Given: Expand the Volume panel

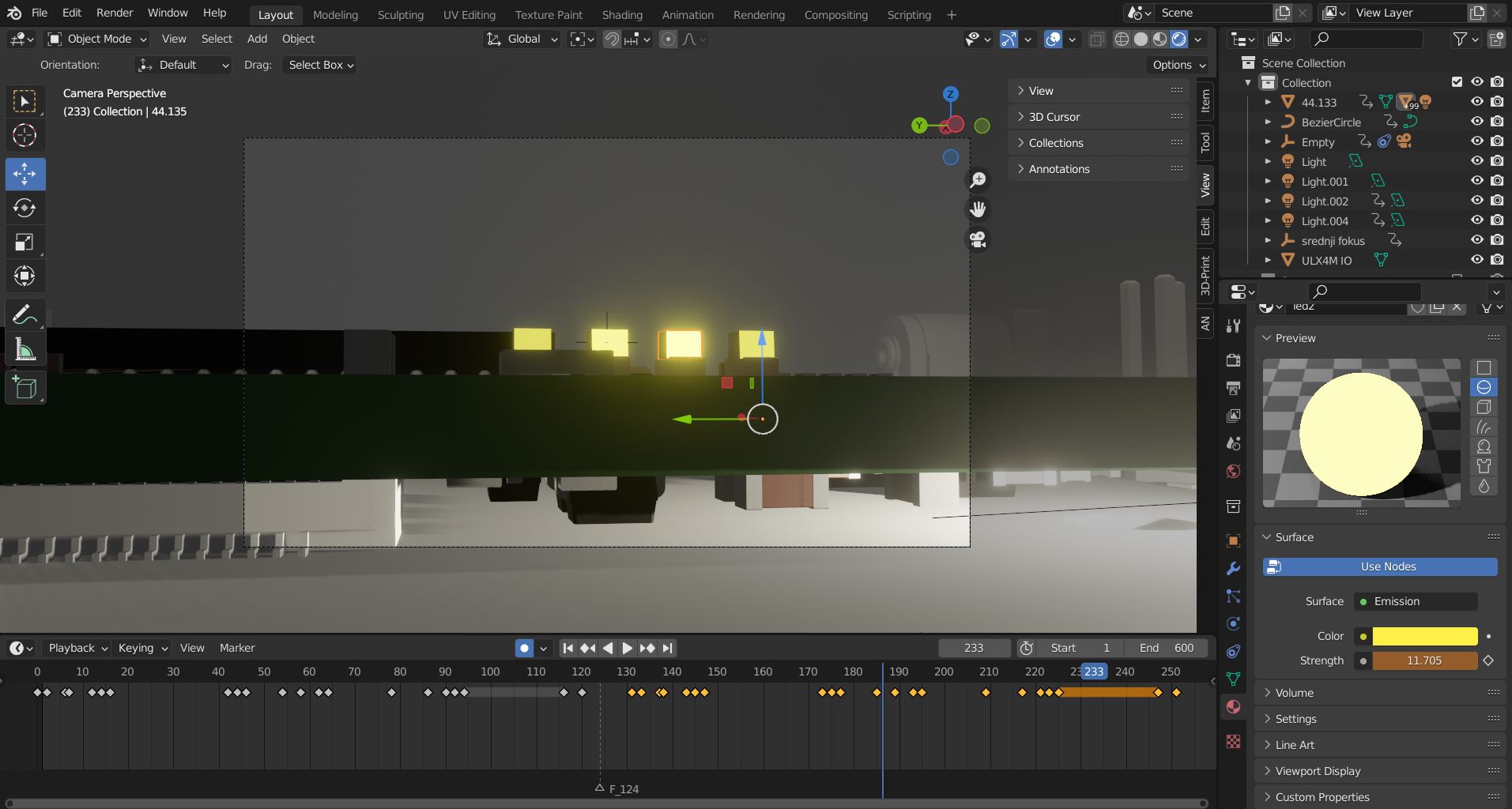Looking at the screenshot, I should [x=1294, y=693].
